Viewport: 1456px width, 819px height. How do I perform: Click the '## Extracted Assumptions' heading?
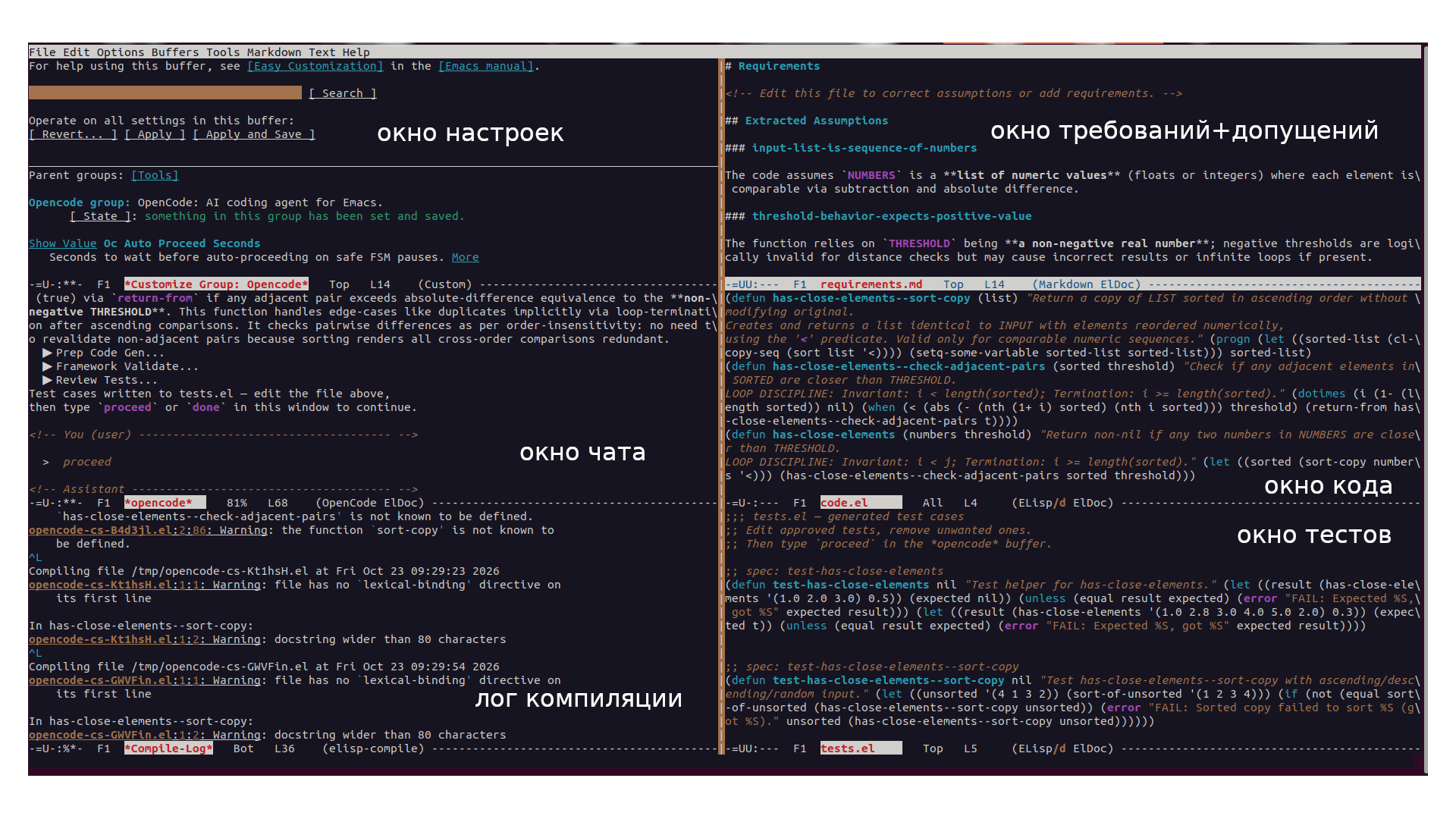[x=806, y=121]
